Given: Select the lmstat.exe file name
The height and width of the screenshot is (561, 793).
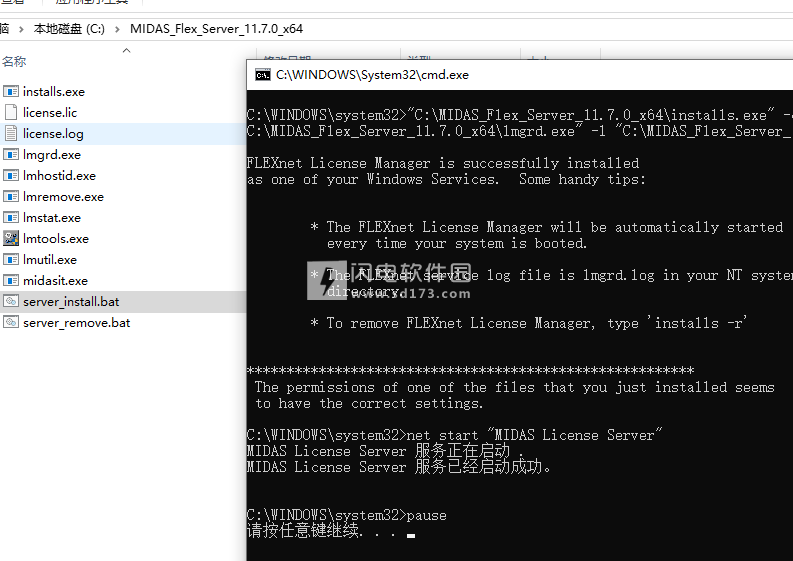Looking at the screenshot, I should [52, 218].
